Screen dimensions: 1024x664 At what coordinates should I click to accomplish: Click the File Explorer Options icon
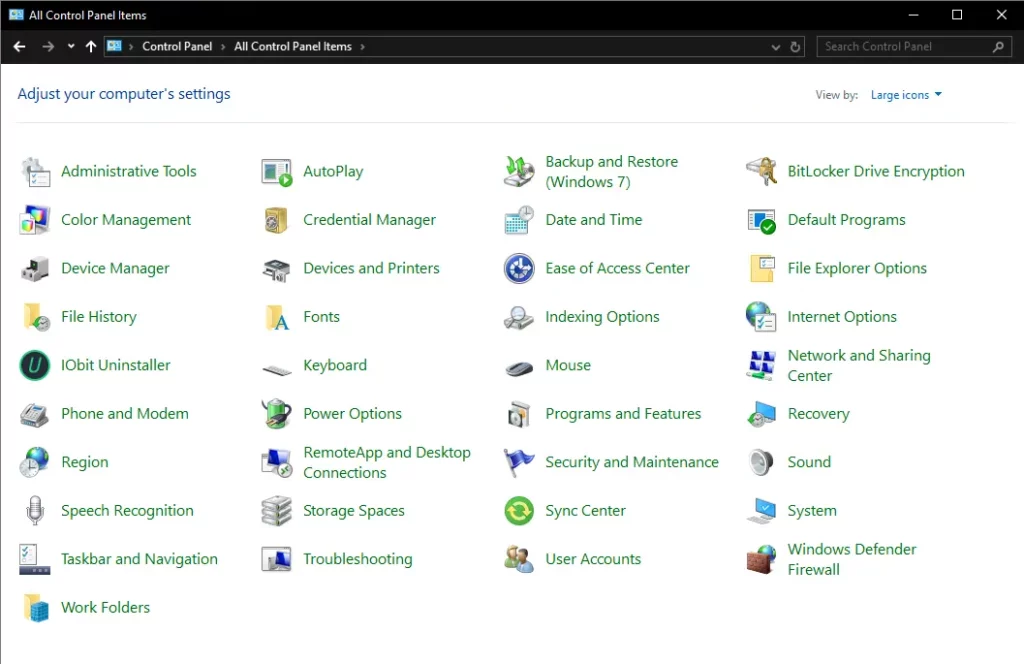point(761,268)
